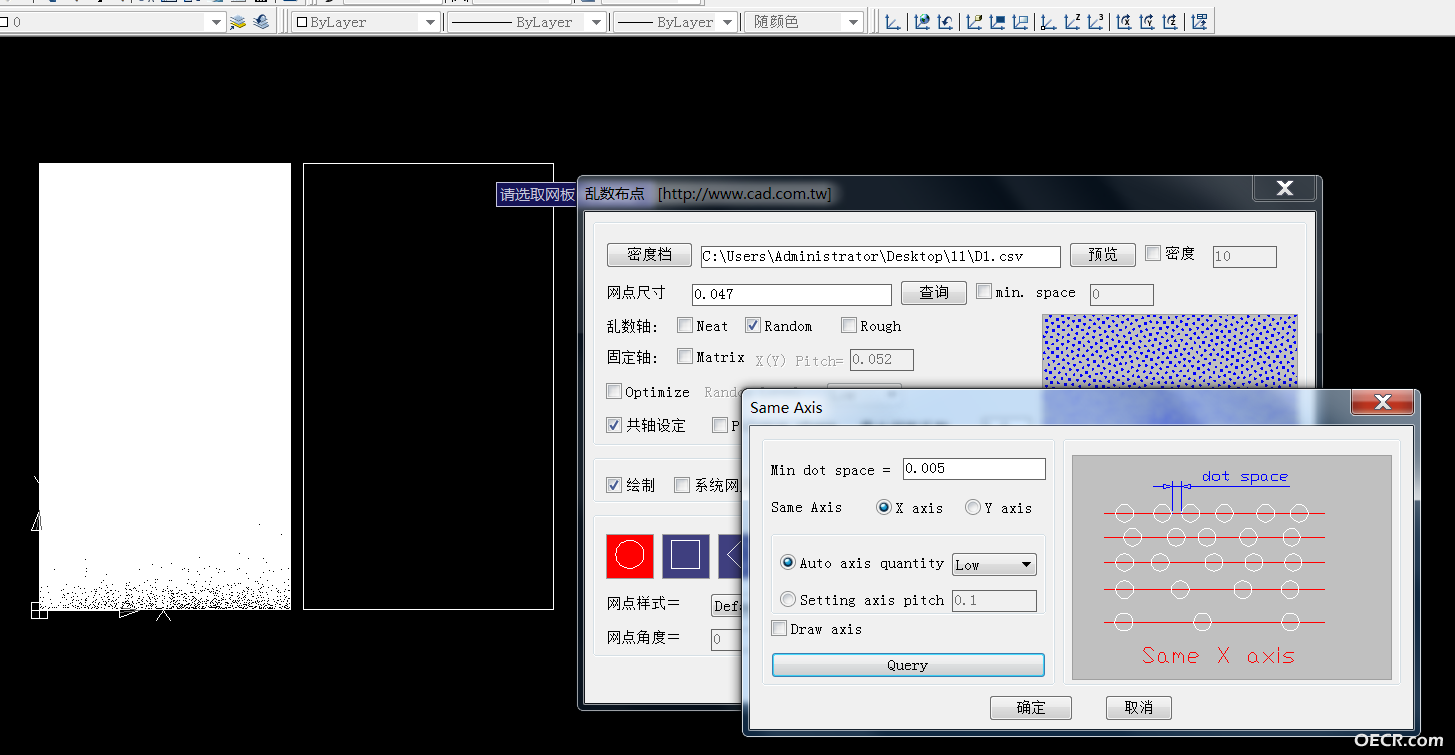Viewport: 1455px width, 755px height.
Task: Click the Same X axis diagram
Action: (x=1231, y=568)
